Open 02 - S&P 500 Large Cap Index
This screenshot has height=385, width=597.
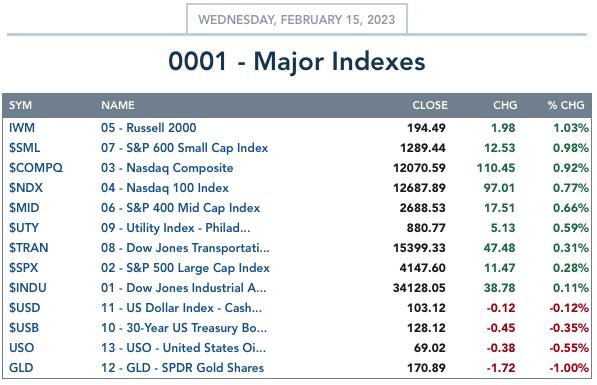(x=185, y=268)
